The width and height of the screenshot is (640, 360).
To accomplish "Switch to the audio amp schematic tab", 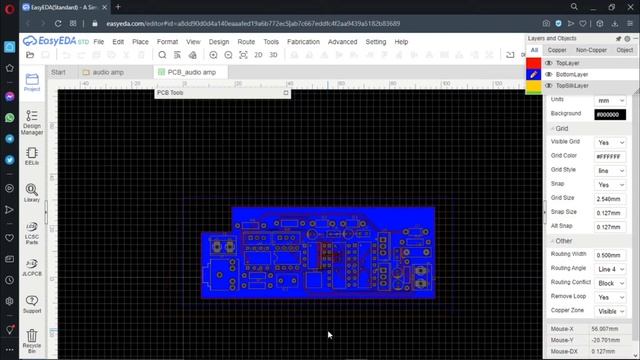I will (x=103, y=72).
